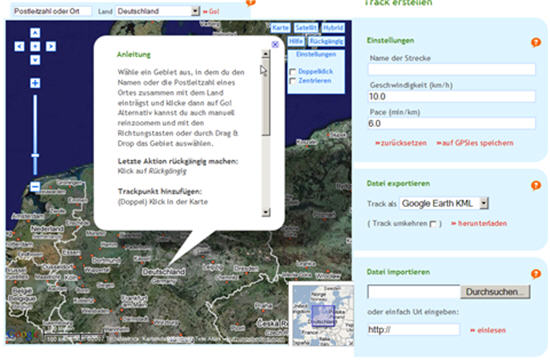
Task: Click the zurücksetzen link
Action: 401,143
